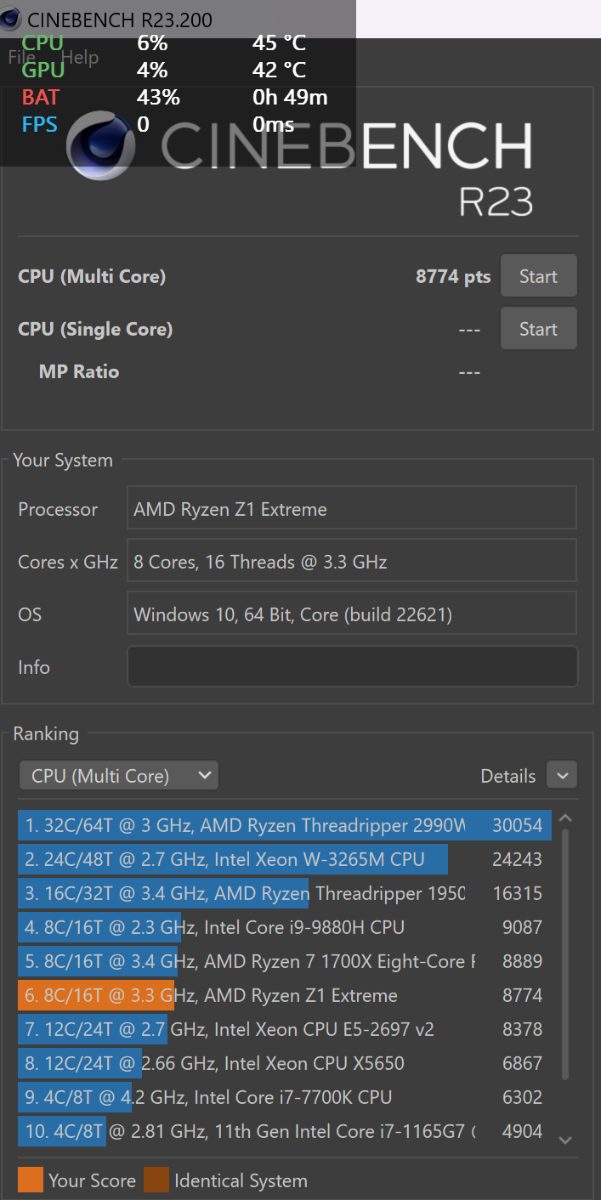Expand the ranking Details dropdown arrow

(x=563, y=776)
